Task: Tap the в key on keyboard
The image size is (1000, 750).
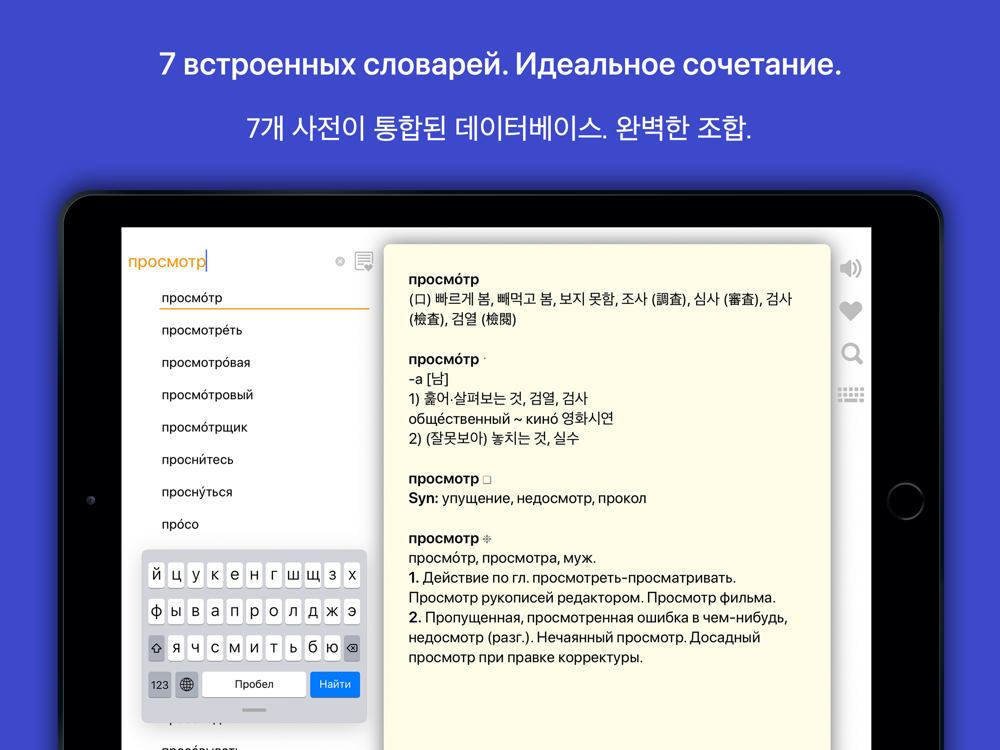Action: [x=196, y=611]
